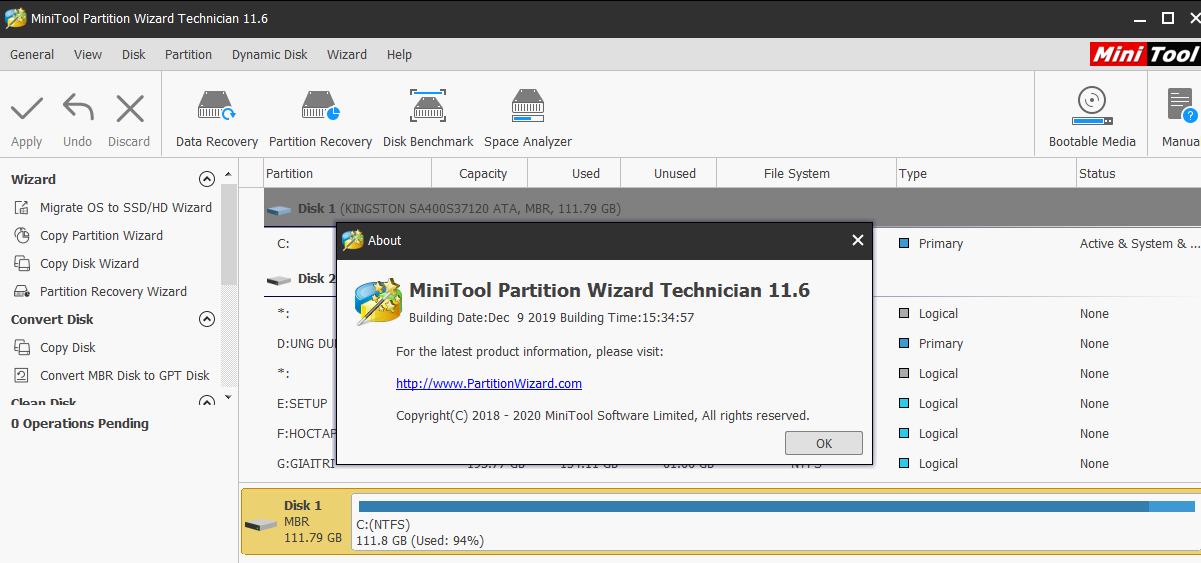Sort by the Status column header
1201x563 pixels.
1138,173
